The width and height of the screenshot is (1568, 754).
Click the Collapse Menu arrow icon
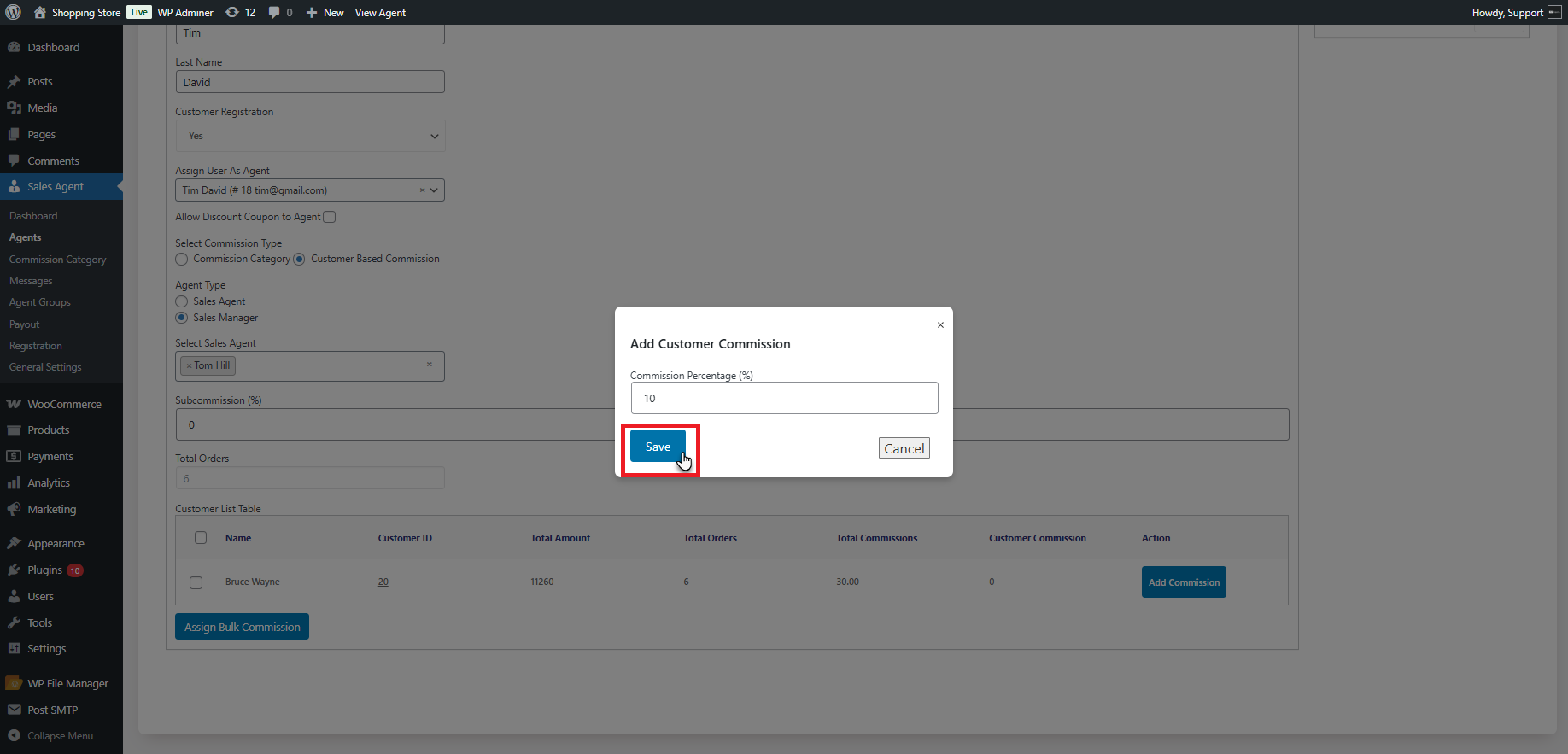click(14, 735)
